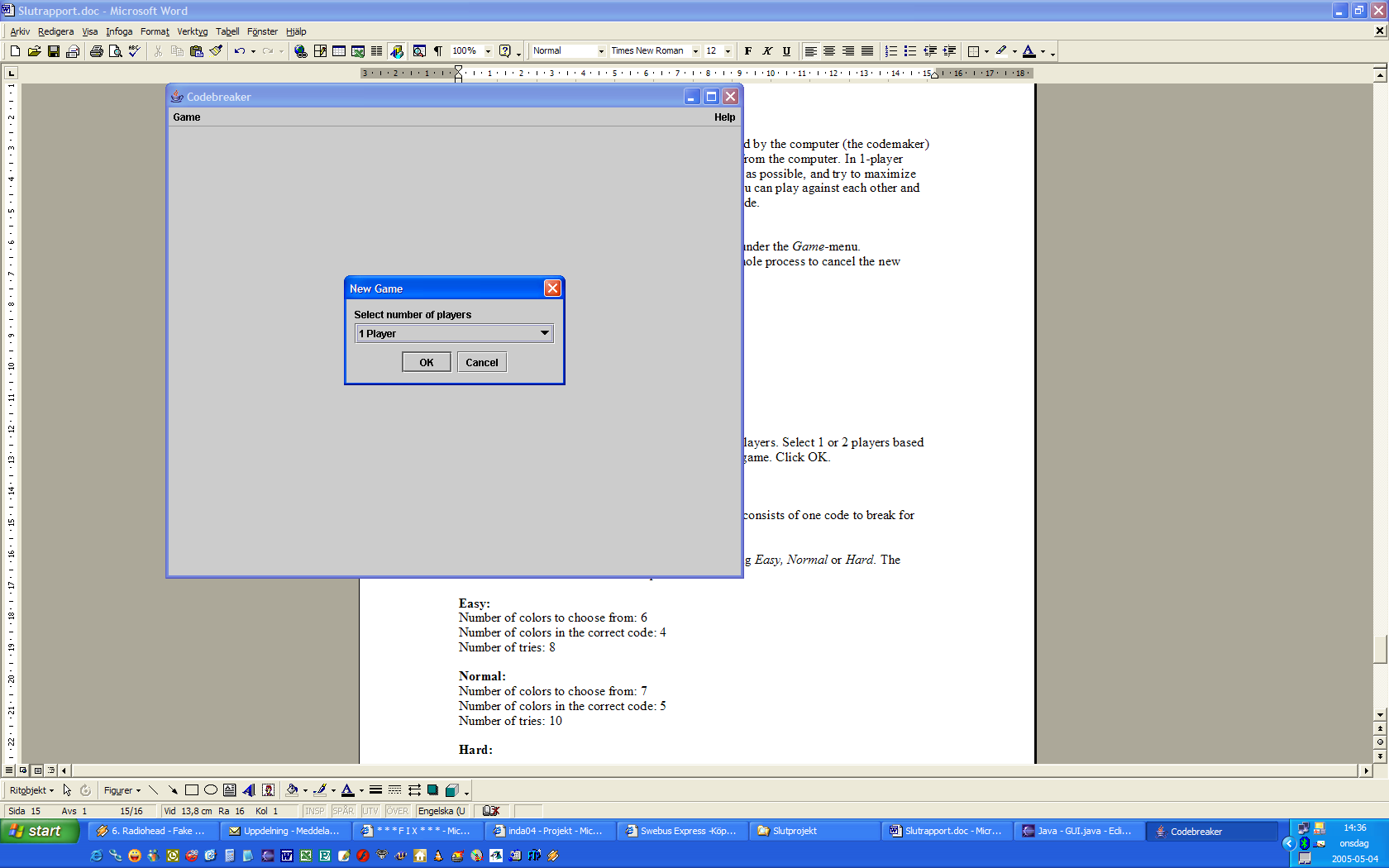
Task: Open print preview from the toolbar
Action: pos(116,51)
